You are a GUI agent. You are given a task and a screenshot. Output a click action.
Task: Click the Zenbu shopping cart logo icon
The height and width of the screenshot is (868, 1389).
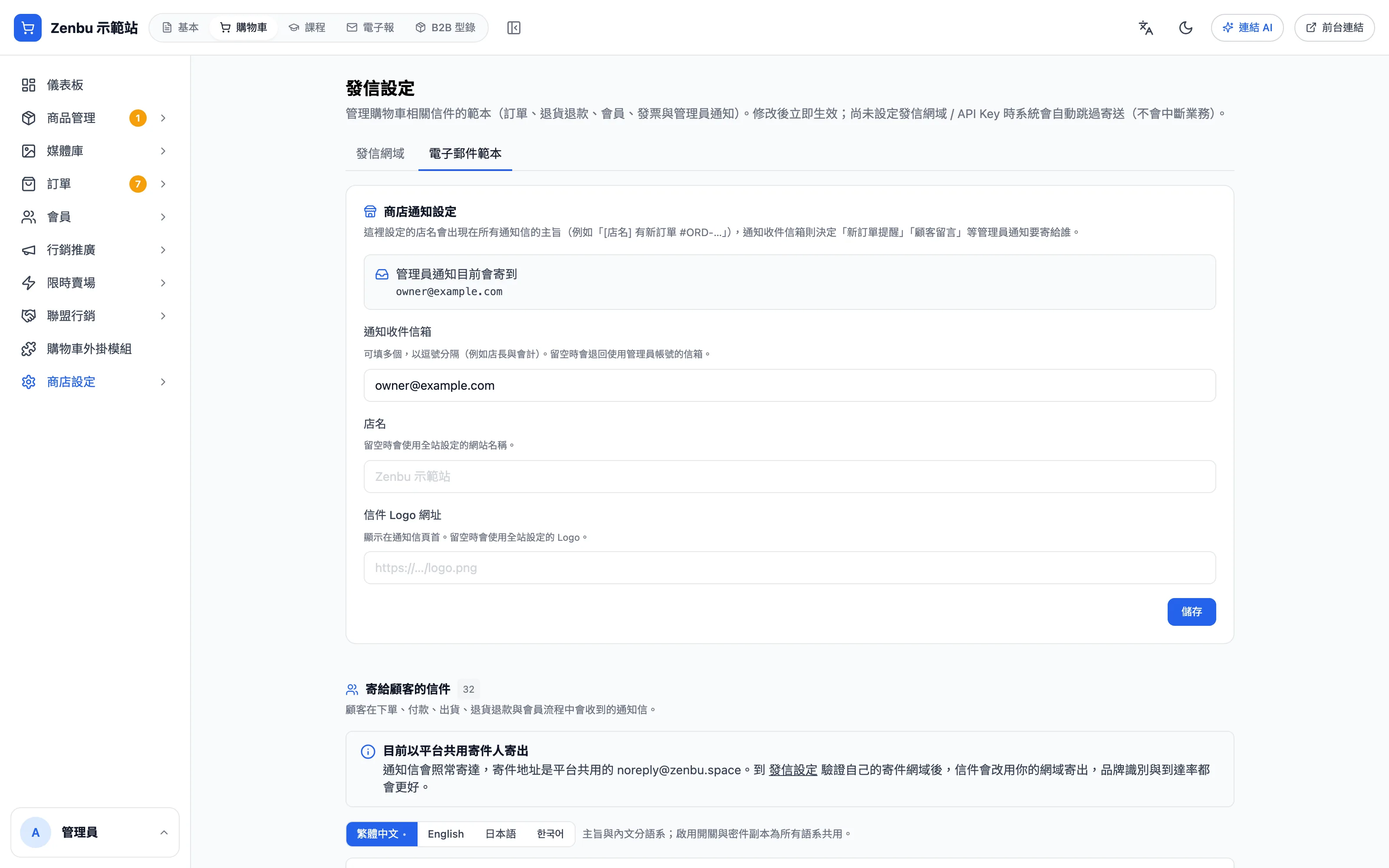[27, 27]
